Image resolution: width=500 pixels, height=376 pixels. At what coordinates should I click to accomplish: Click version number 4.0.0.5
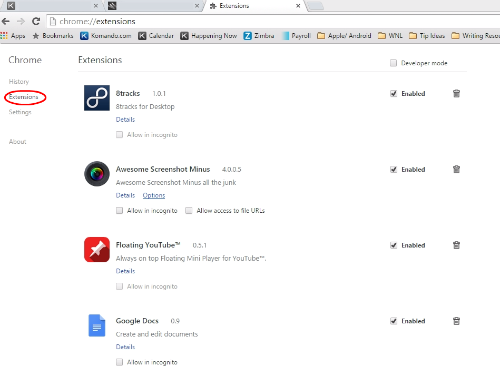(x=232, y=170)
